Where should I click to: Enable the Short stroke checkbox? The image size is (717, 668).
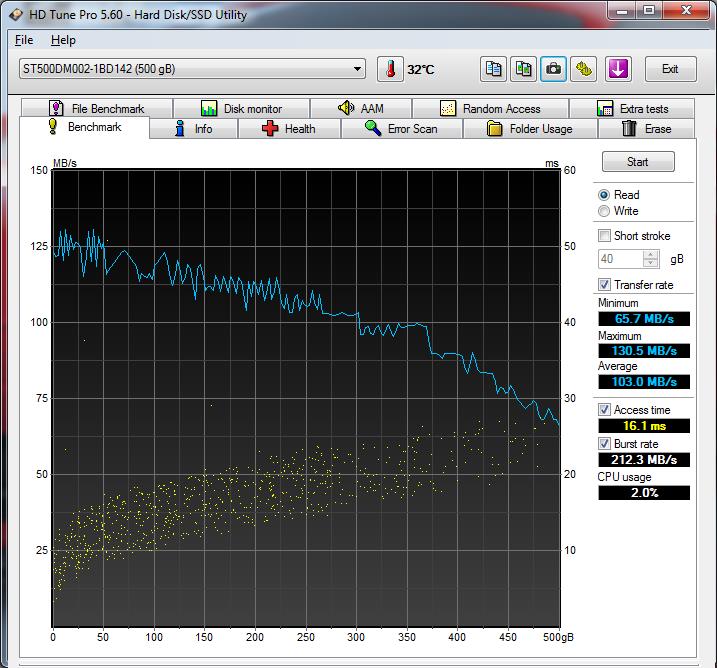pos(604,236)
